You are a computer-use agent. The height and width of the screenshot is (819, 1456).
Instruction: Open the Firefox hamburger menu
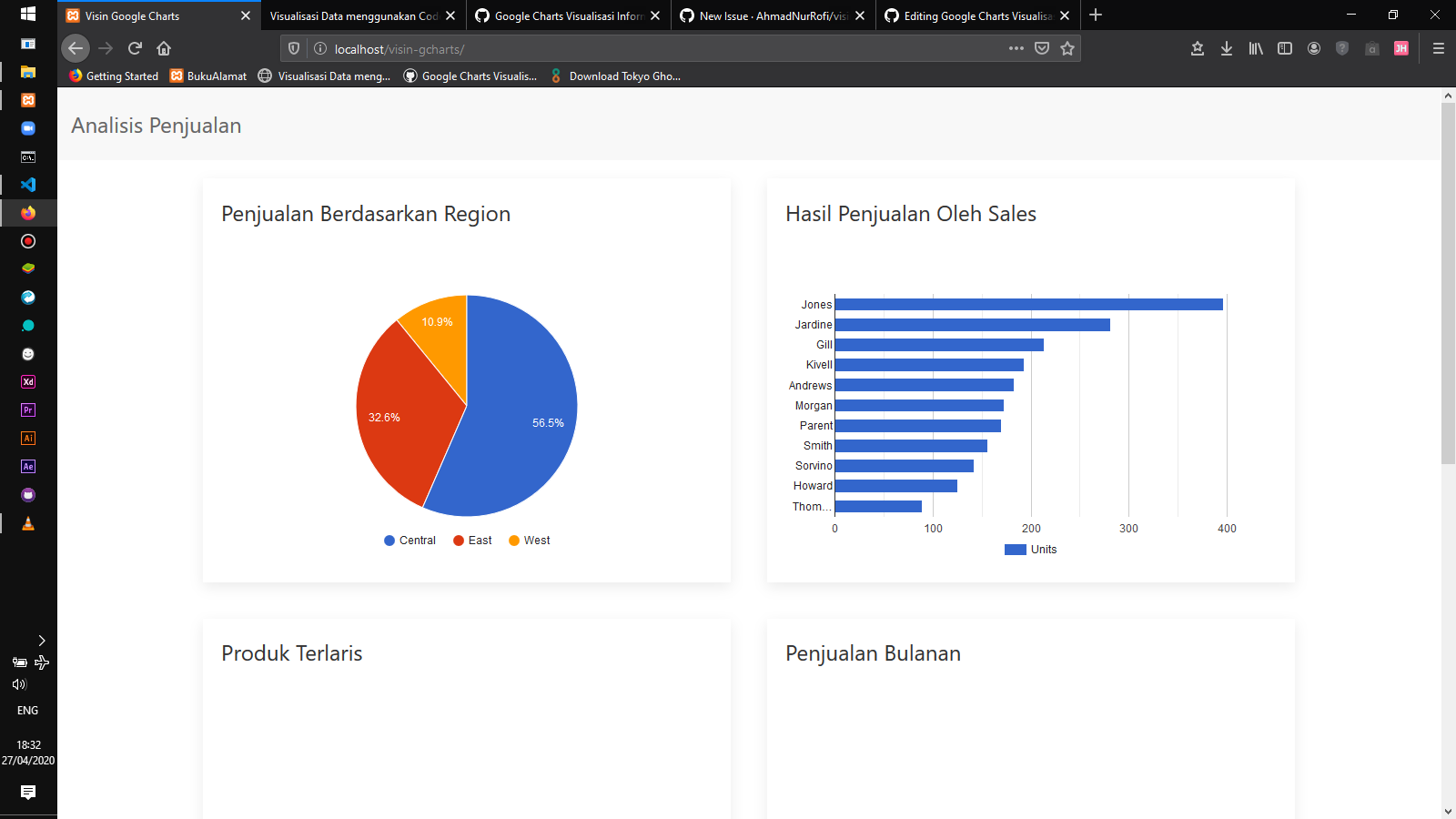1439,48
